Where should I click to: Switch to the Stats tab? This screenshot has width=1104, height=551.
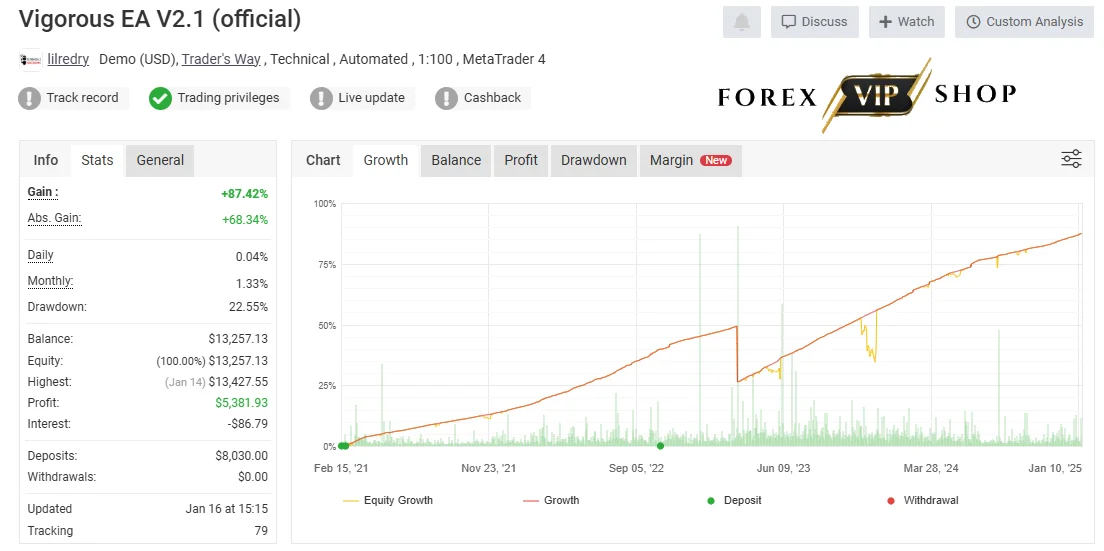pos(97,160)
